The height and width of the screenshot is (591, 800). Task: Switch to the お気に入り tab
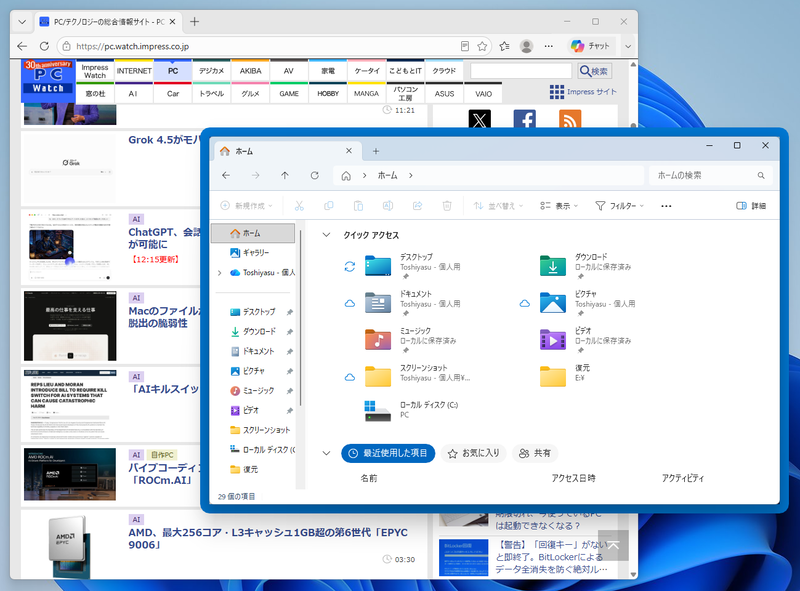(473, 453)
